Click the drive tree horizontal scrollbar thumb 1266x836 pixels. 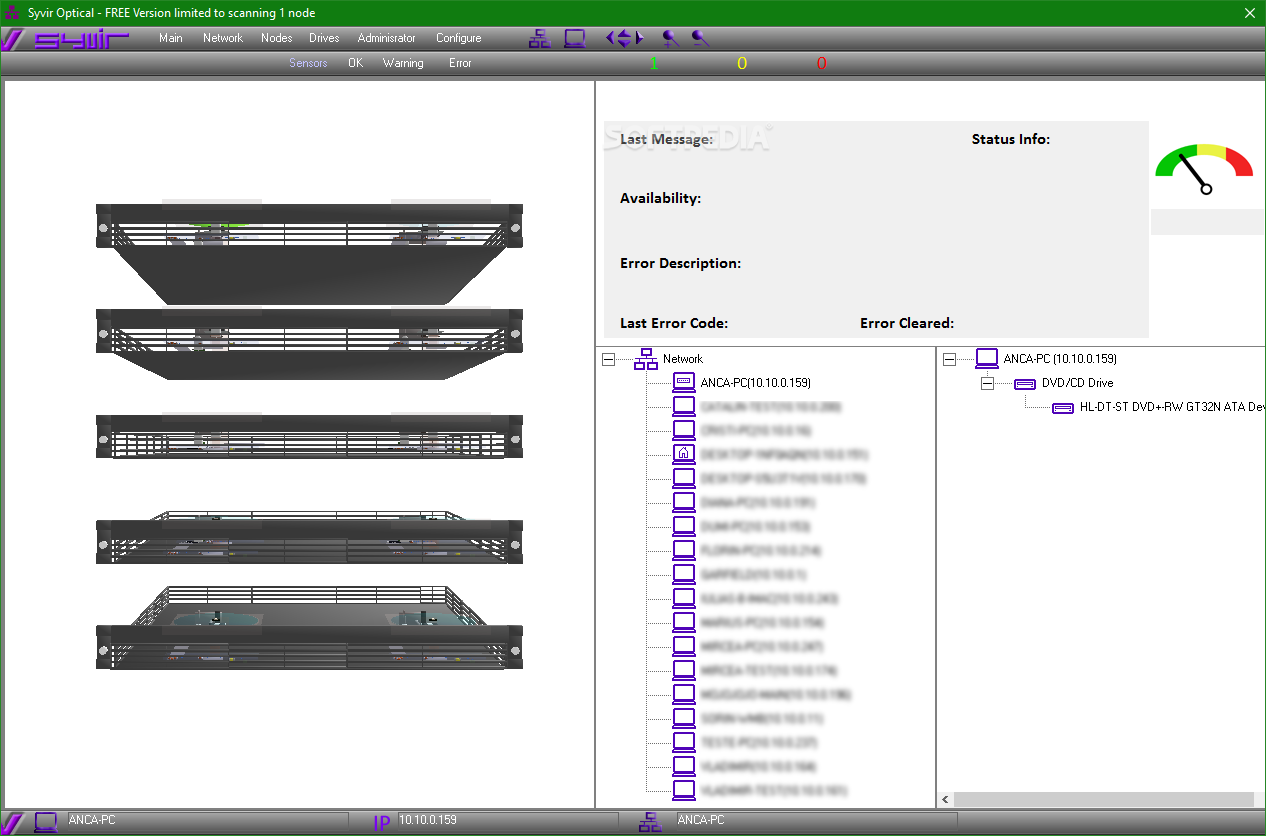[x=1103, y=800]
